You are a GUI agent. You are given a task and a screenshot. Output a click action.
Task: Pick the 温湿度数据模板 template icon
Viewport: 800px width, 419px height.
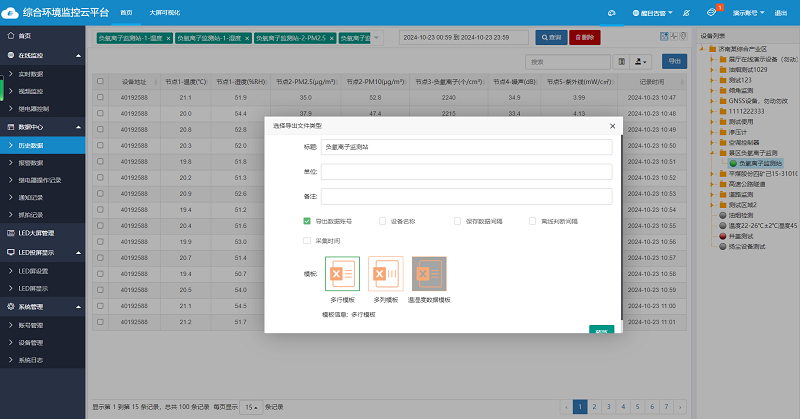(429, 274)
